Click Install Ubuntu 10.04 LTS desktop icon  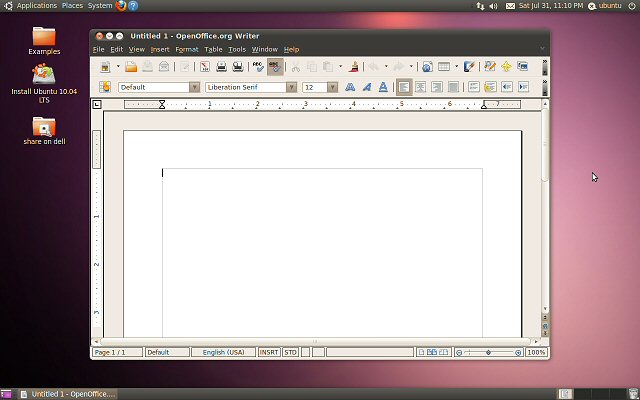(x=44, y=84)
